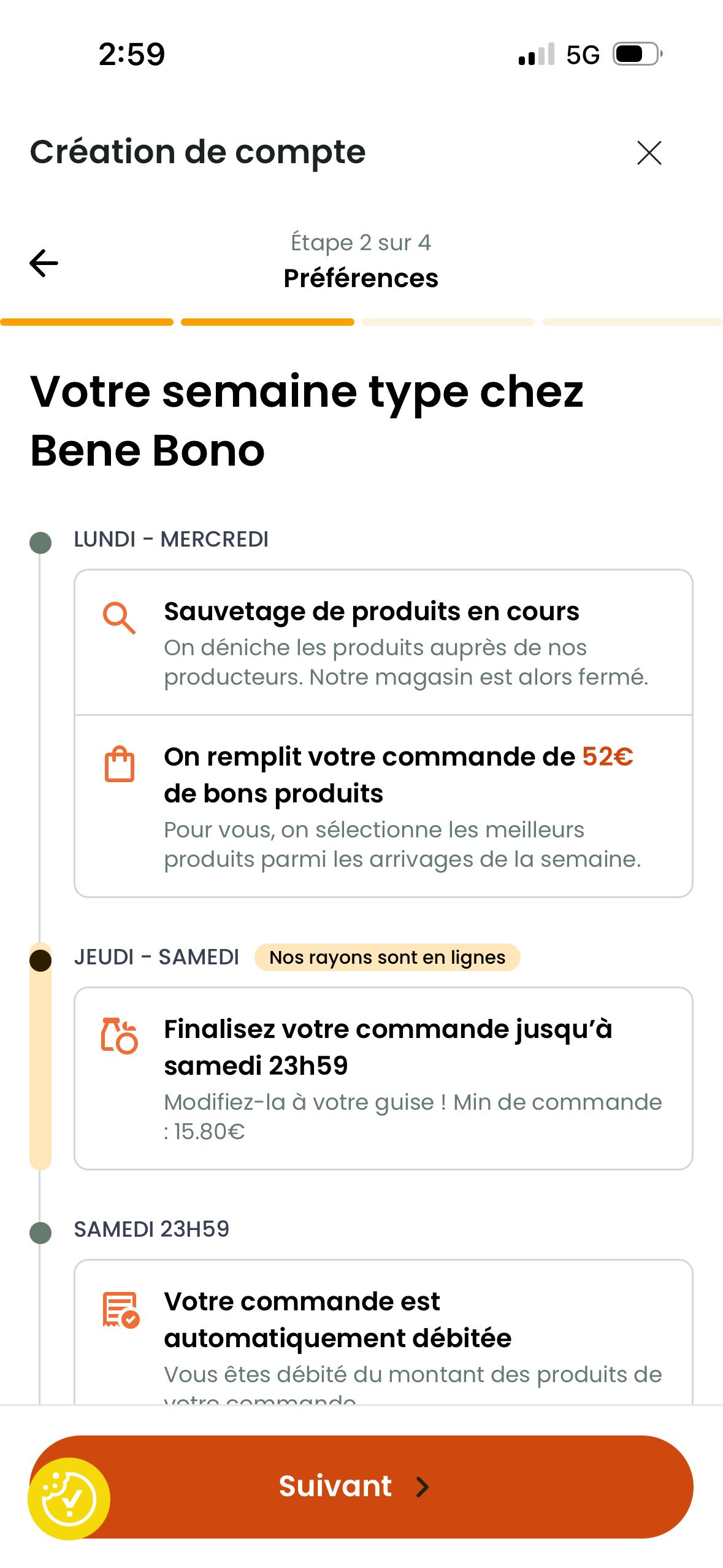This screenshot has height=1568, width=723.
Task: Tap the Nos rayons sont en lignes badge
Action: tap(388, 957)
